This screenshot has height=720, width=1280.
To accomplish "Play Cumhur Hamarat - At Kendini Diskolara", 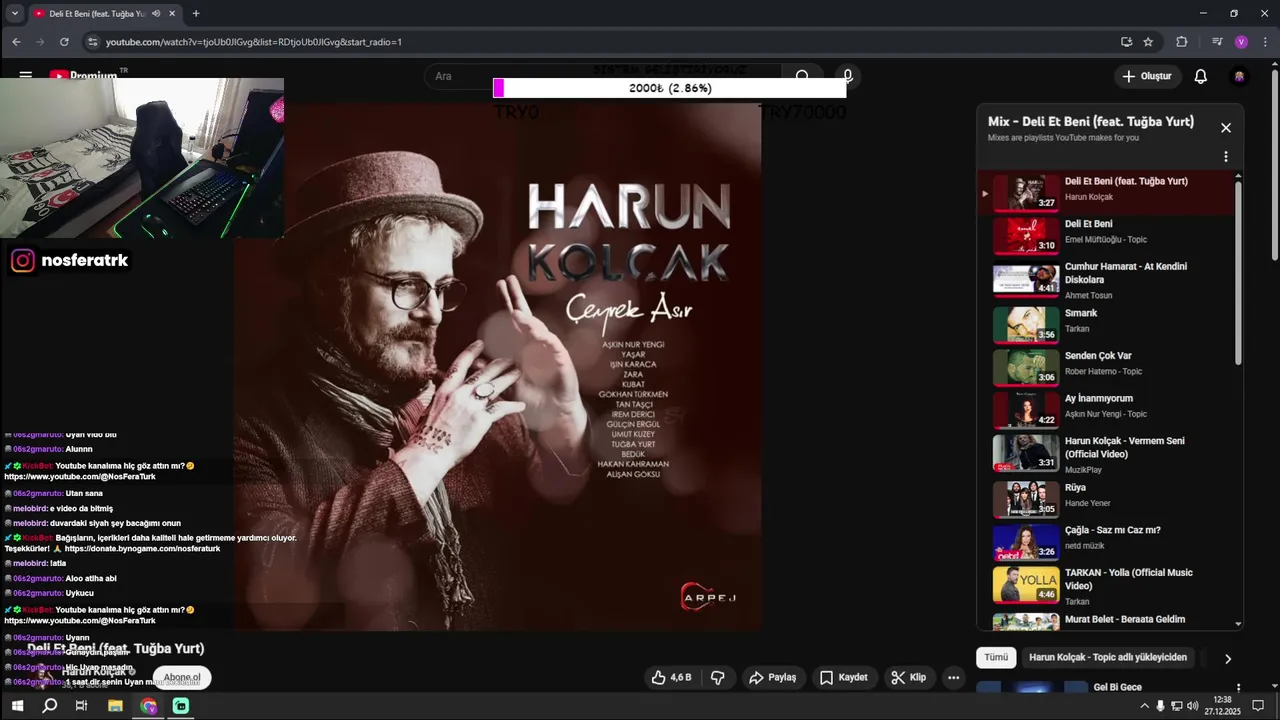I will pos(1107,280).
